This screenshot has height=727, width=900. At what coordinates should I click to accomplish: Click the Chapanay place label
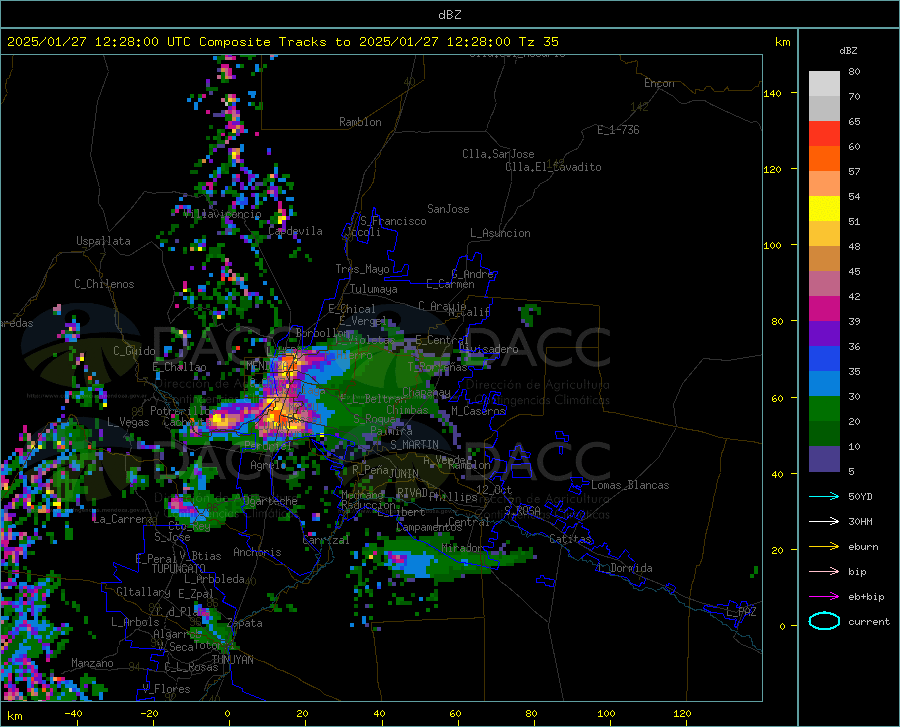click(426, 392)
